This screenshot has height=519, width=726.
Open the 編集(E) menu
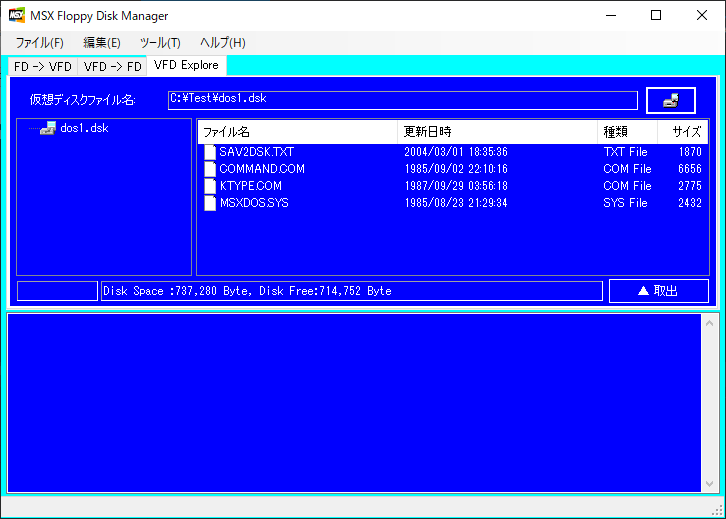click(102, 43)
